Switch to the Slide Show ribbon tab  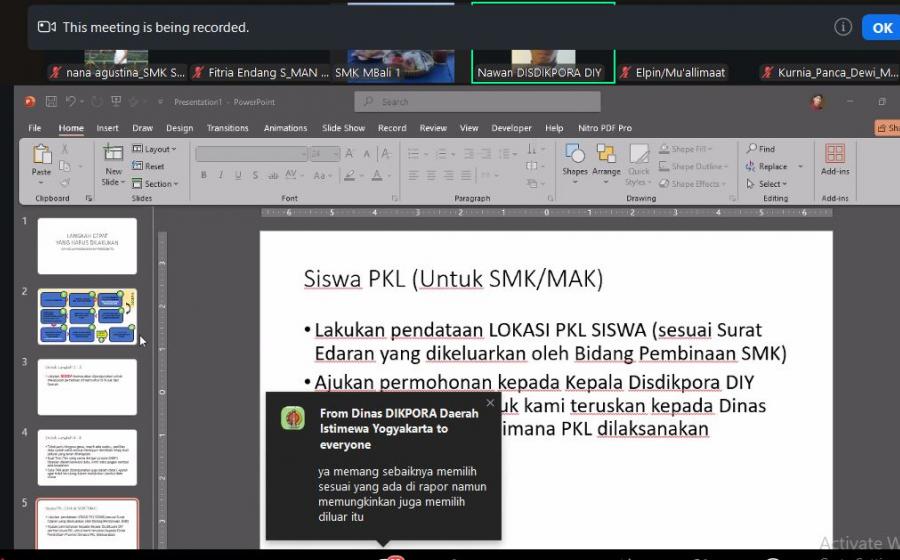pyautogui.click(x=343, y=128)
